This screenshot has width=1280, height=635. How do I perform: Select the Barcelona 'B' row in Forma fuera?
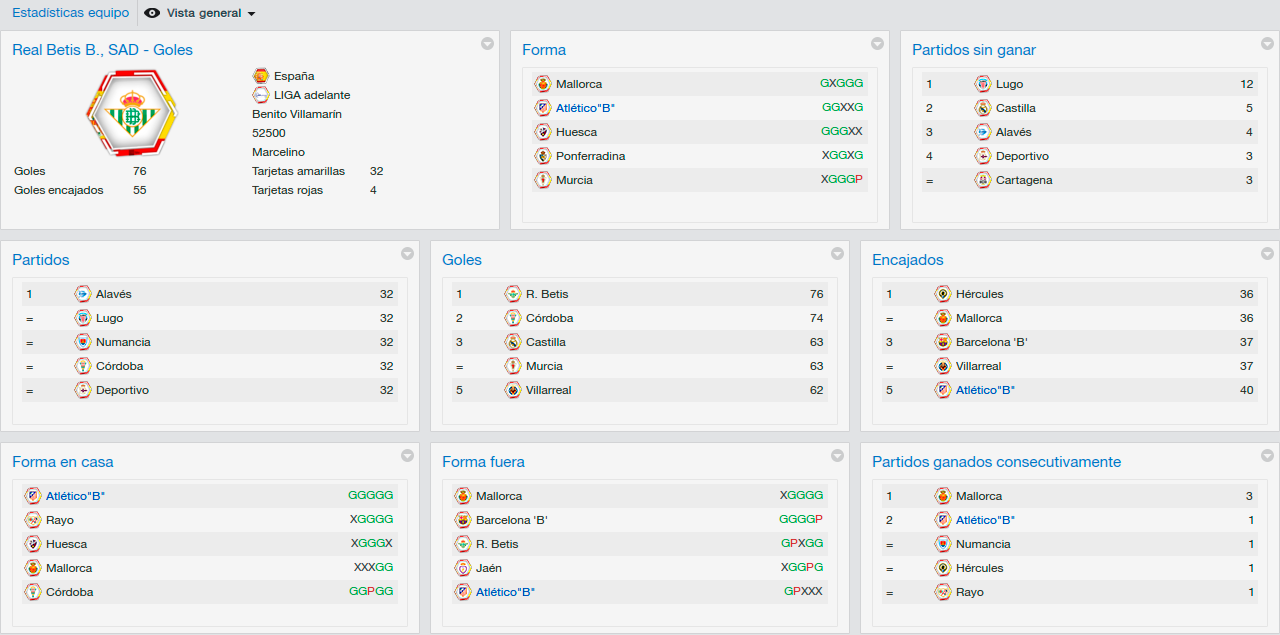pos(640,520)
